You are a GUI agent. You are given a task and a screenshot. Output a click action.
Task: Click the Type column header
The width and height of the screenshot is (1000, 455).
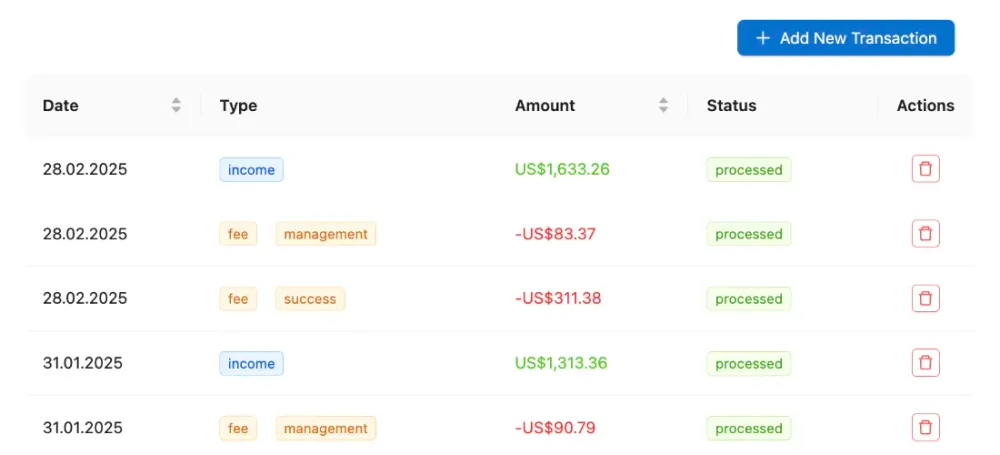(238, 105)
